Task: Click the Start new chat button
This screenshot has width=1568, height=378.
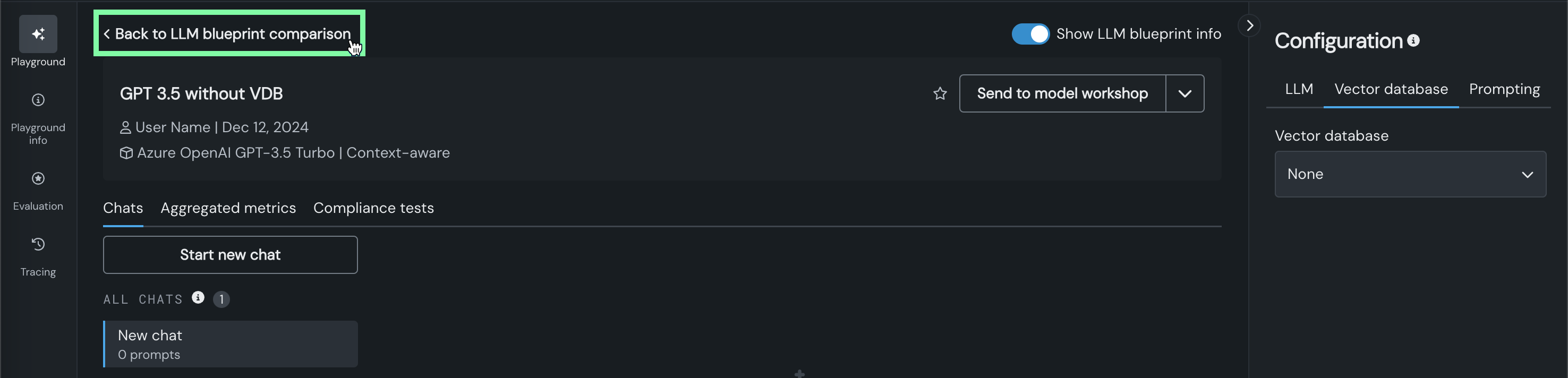Action: (230, 255)
